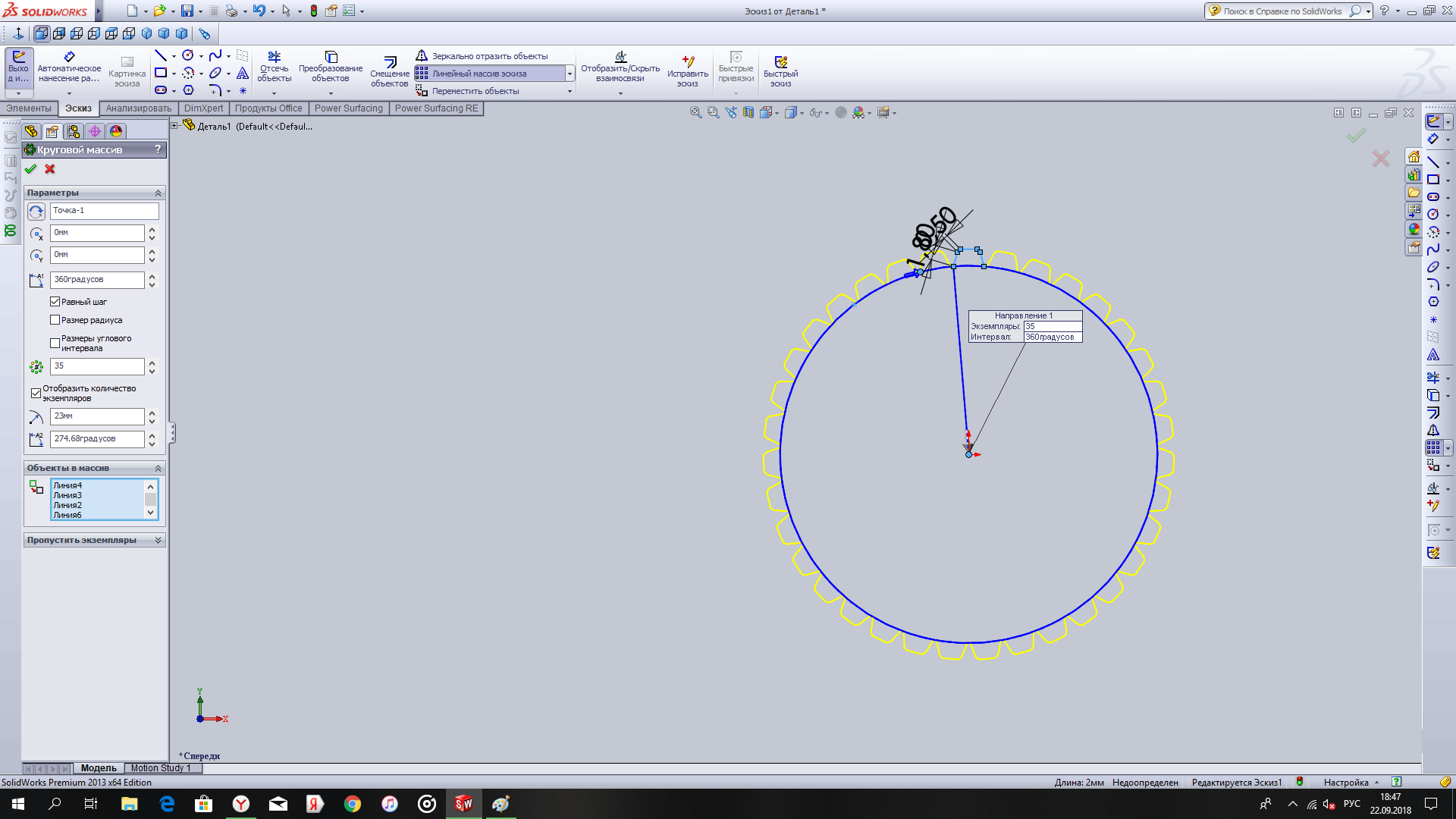Click the Точка-1 input field

coord(102,210)
